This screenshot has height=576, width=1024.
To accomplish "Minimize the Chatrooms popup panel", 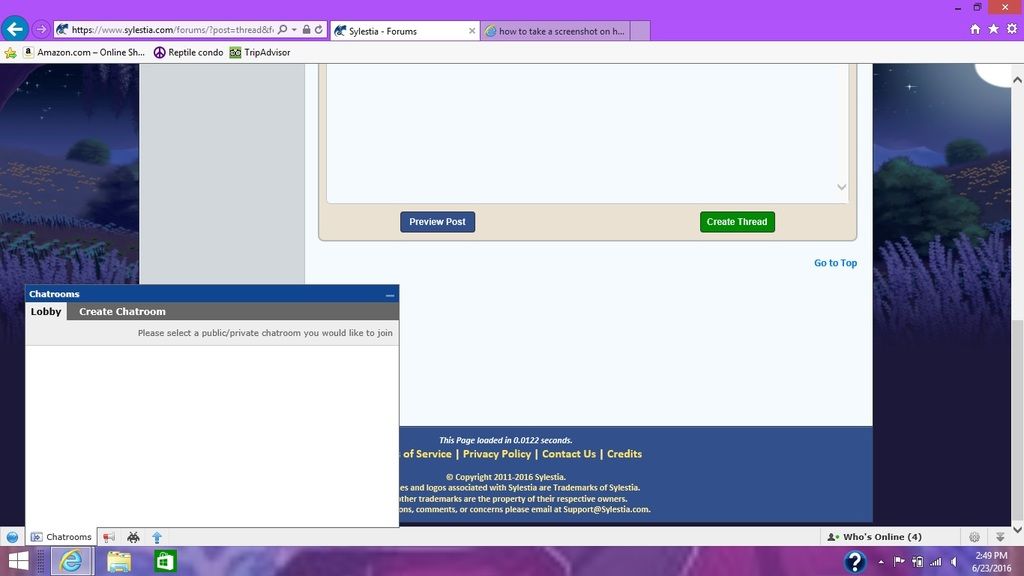I will 390,295.
